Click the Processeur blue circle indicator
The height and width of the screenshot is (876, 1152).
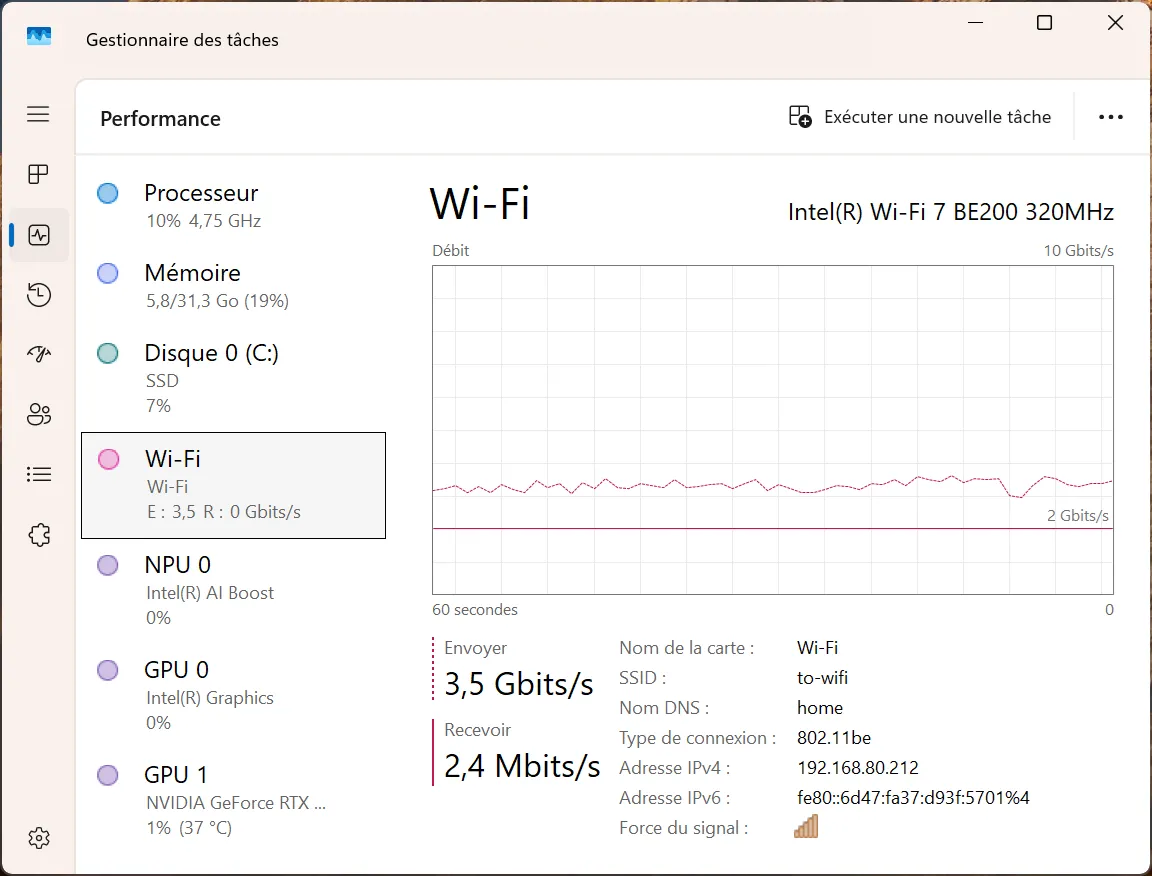108,193
